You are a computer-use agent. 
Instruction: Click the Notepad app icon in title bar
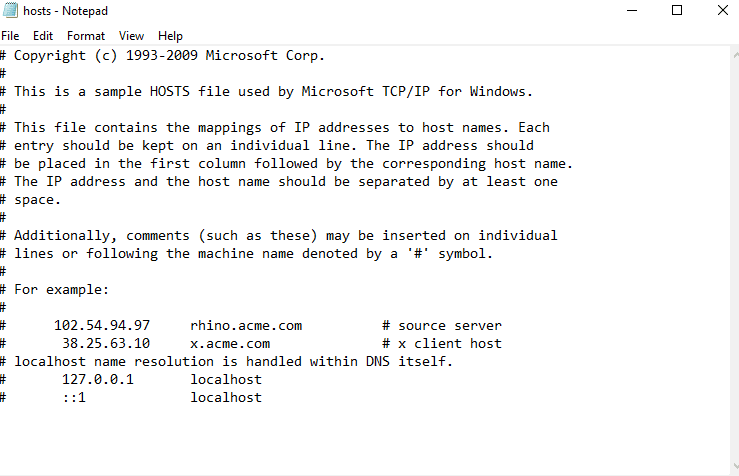coord(11,10)
